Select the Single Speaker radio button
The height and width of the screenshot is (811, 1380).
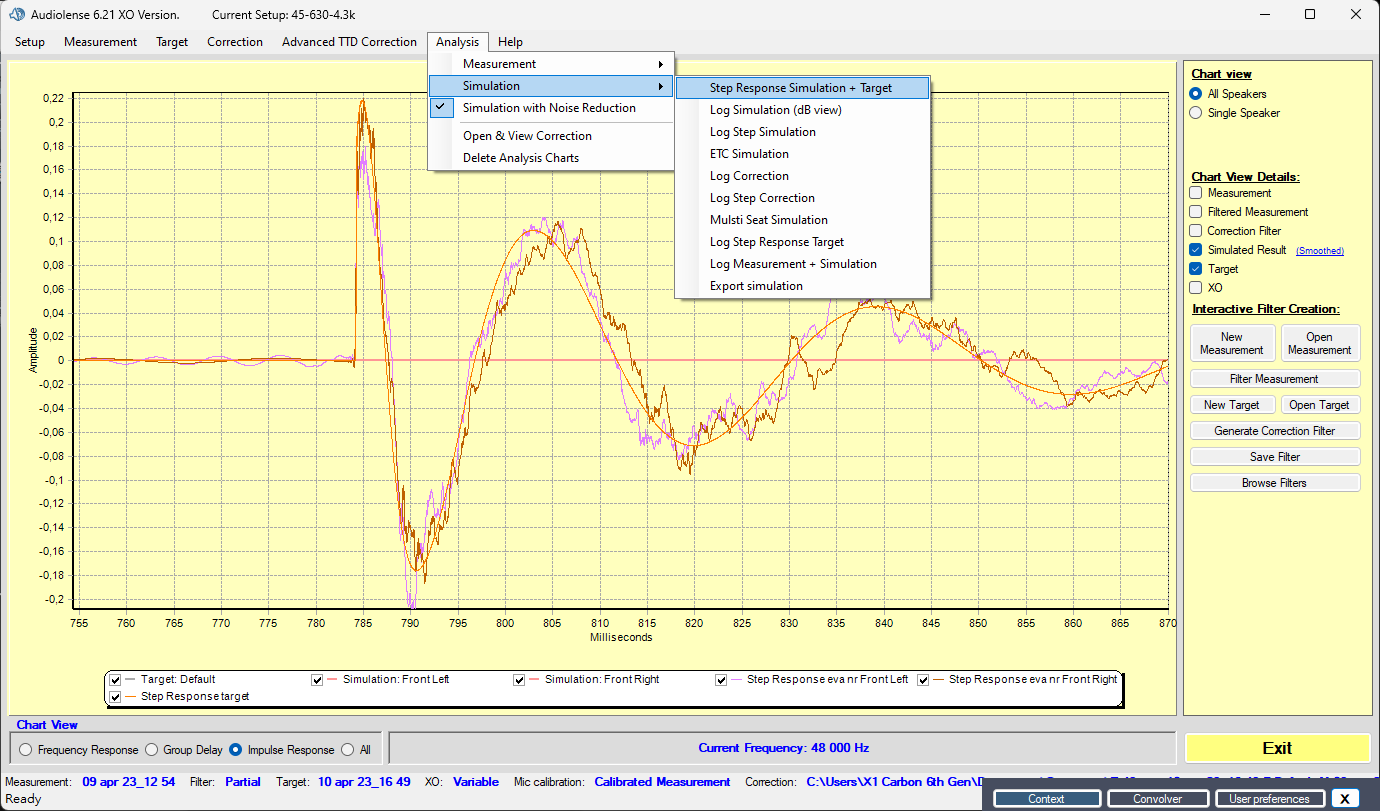[1196, 113]
